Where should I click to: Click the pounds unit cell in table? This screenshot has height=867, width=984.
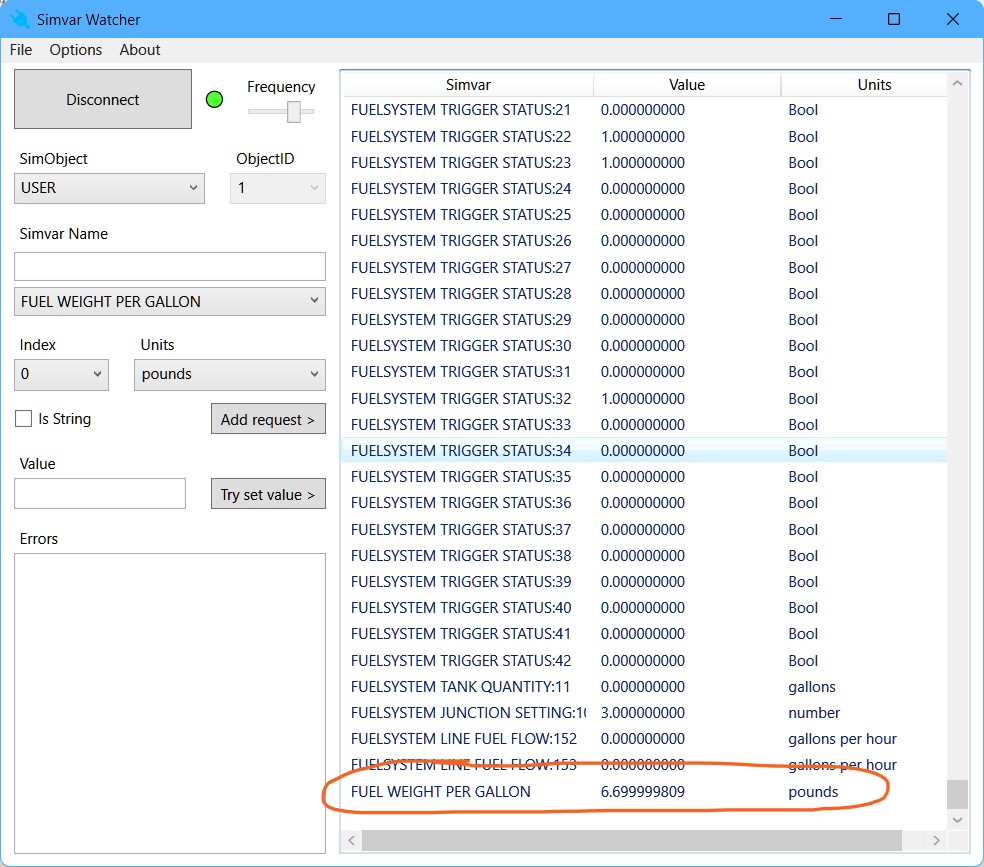coord(813,792)
